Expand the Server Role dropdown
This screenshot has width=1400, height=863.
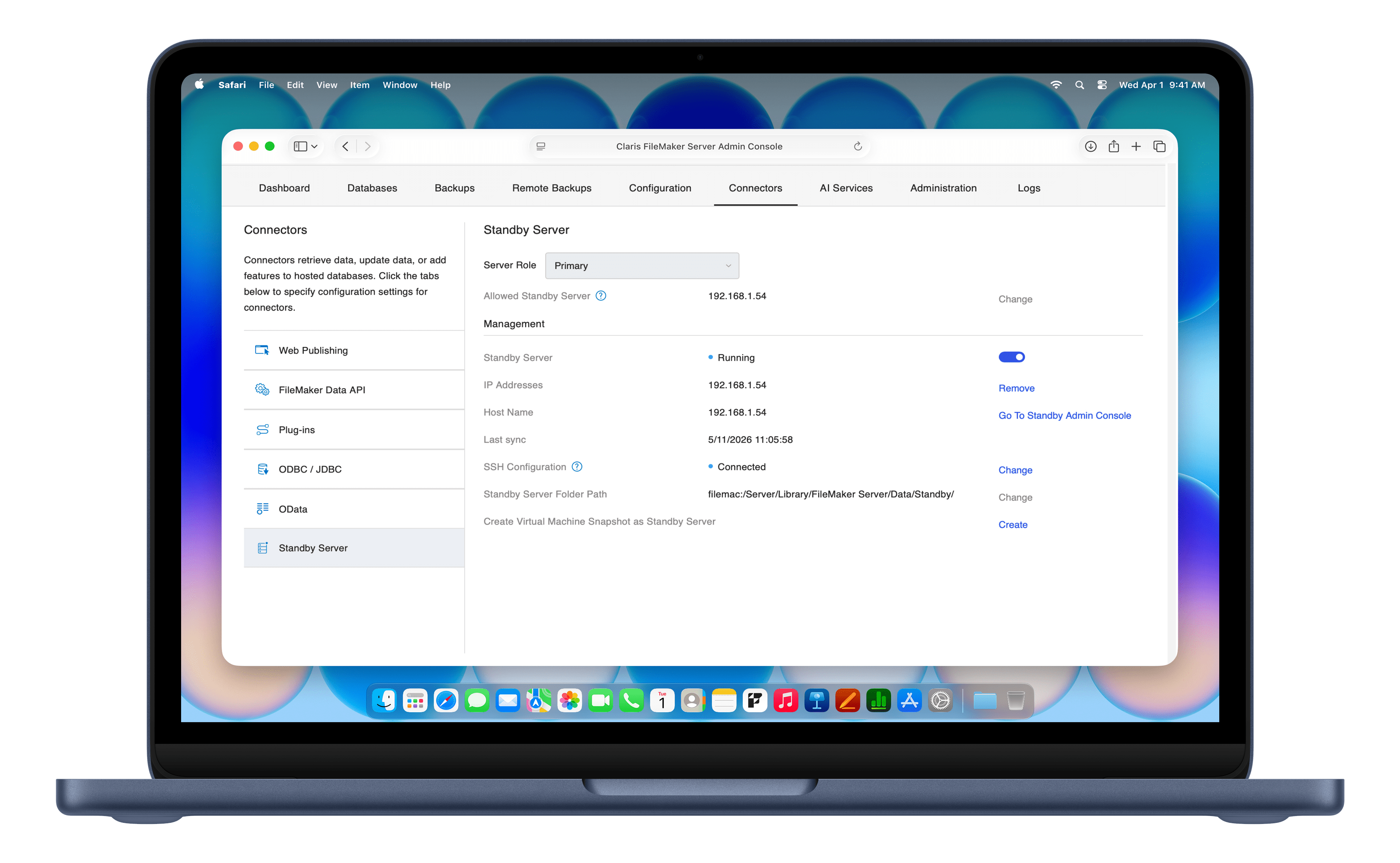pyautogui.click(x=642, y=265)
